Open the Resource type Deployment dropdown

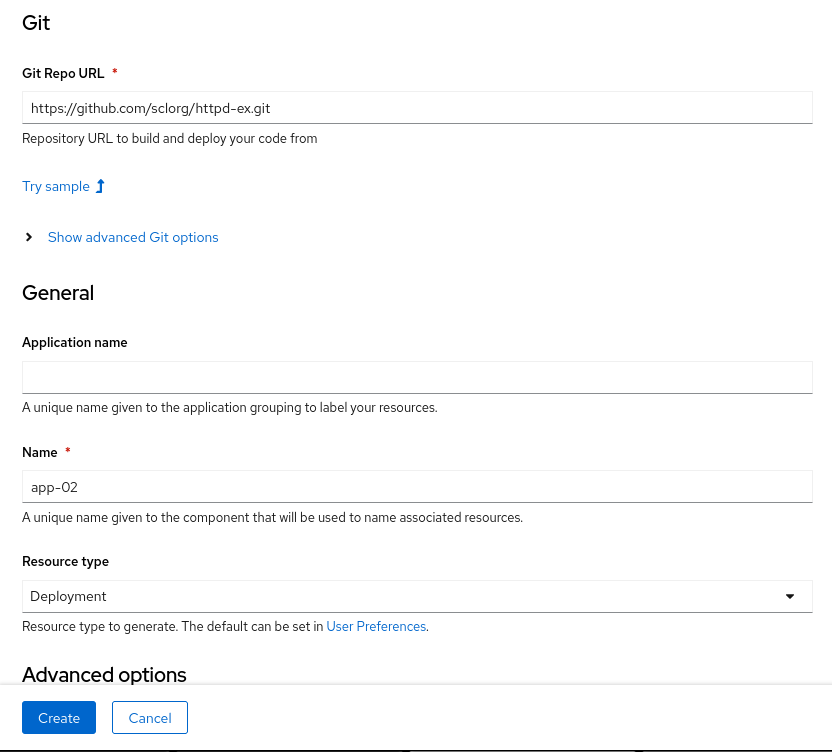point(417,597)
